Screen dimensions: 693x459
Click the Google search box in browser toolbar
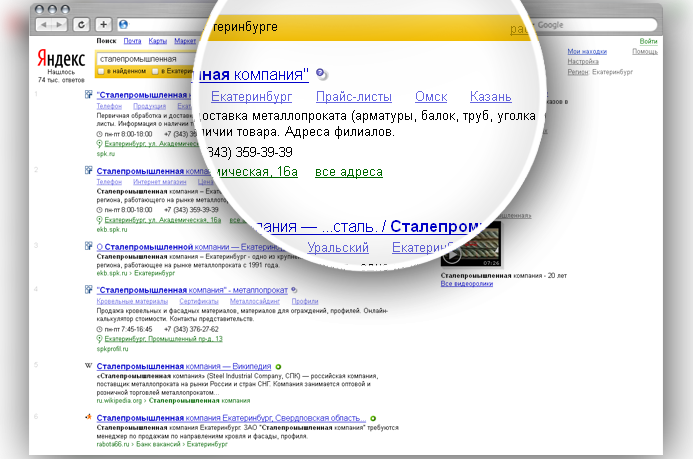click(x=592, y=25)
